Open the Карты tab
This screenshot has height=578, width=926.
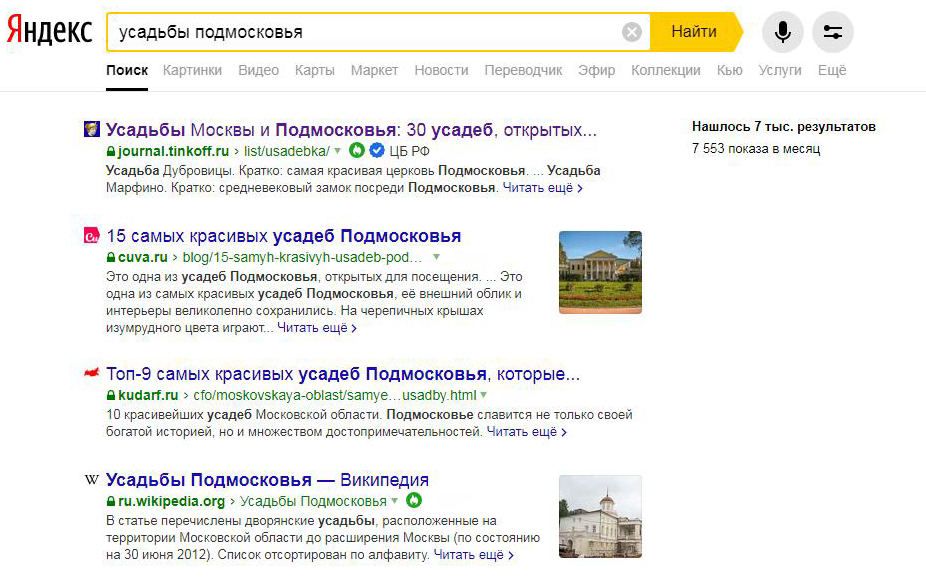coord(315,70)
